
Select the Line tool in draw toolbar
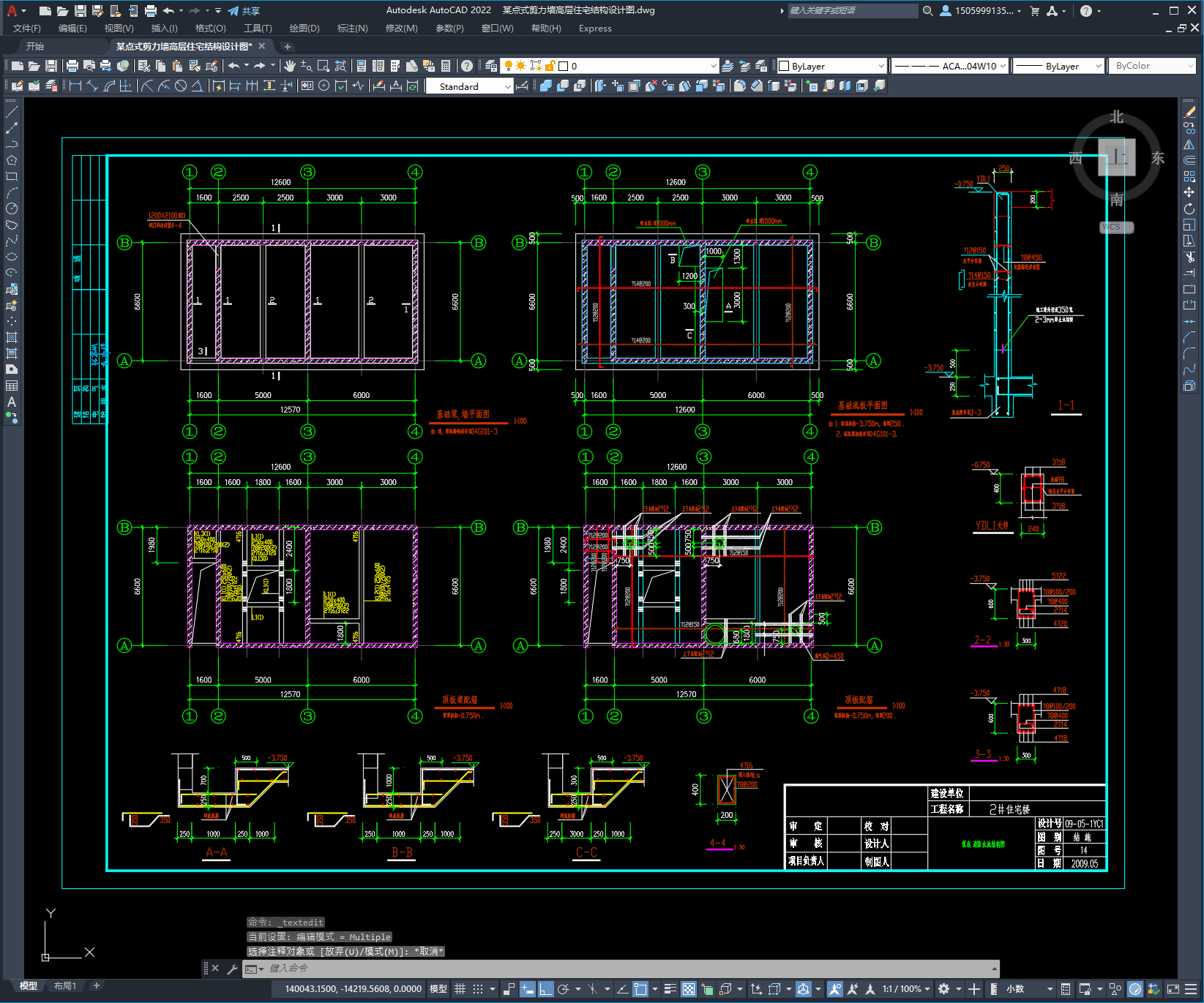pyautogui.click(x=12, y=112)
